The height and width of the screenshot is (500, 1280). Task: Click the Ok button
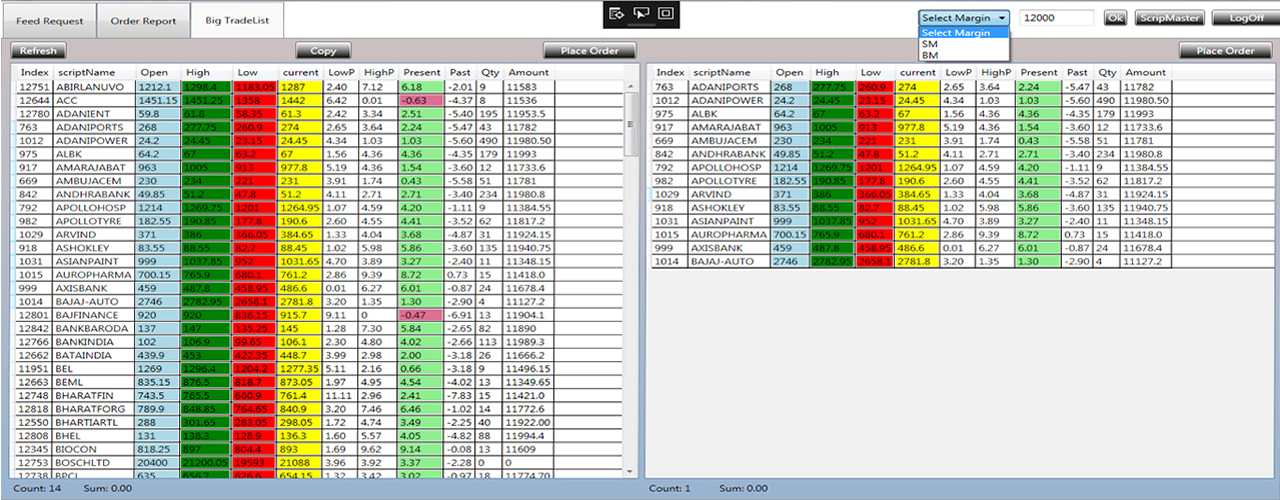(x=1115, y=18)
